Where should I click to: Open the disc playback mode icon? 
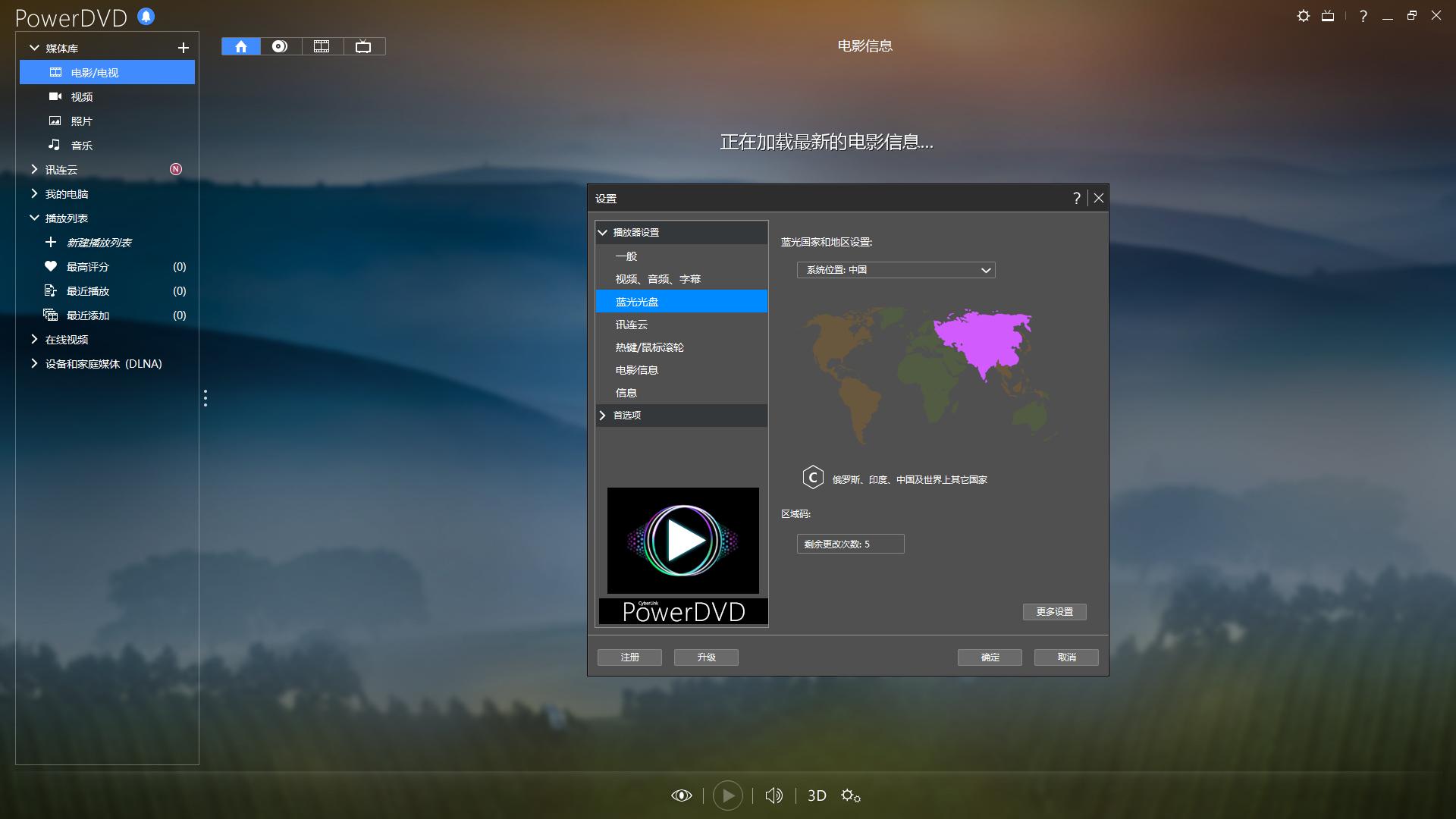[x=281, y=45]
